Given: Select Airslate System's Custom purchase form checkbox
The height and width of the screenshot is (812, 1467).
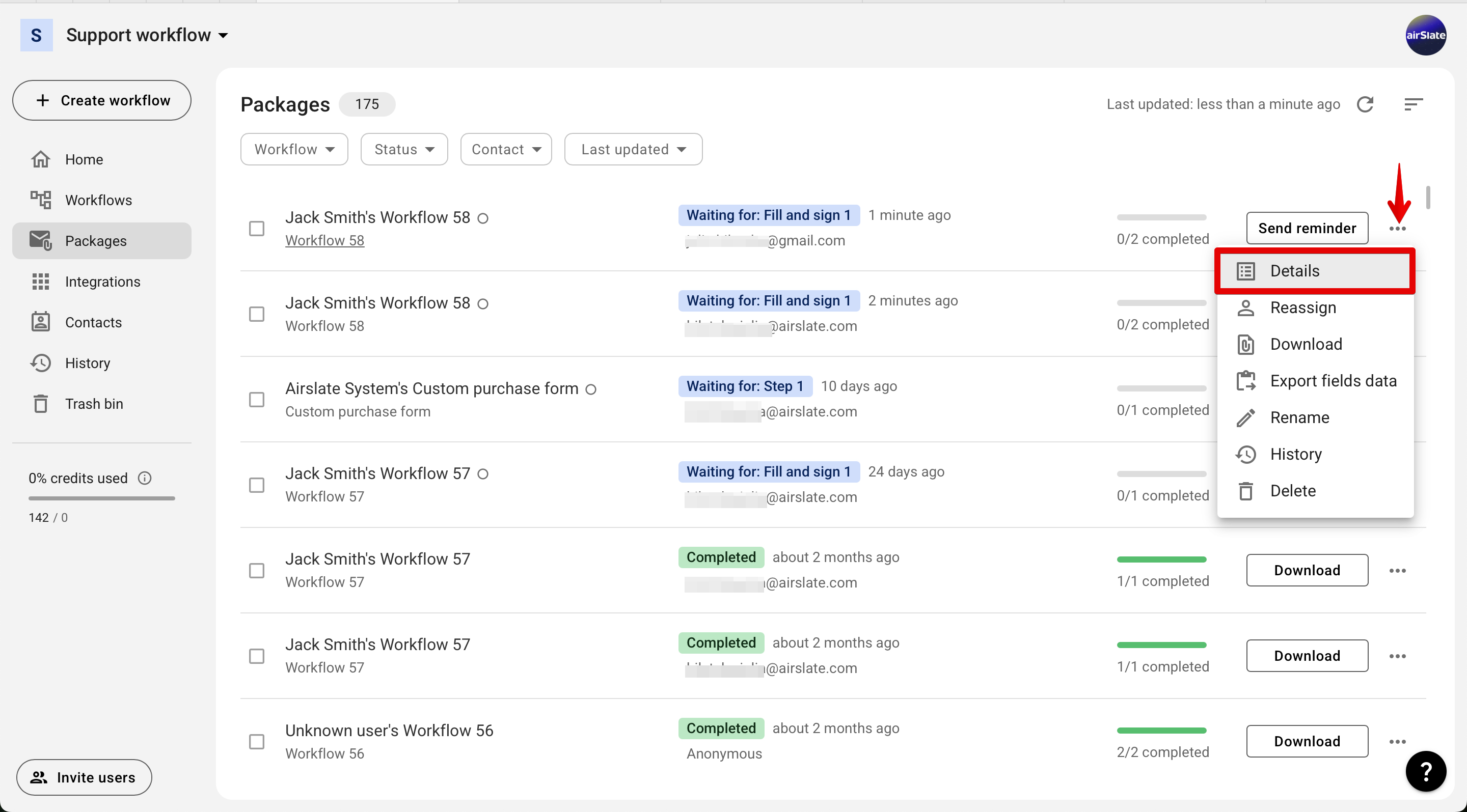Looking at the screenshot, I should (x=257, y=400).
